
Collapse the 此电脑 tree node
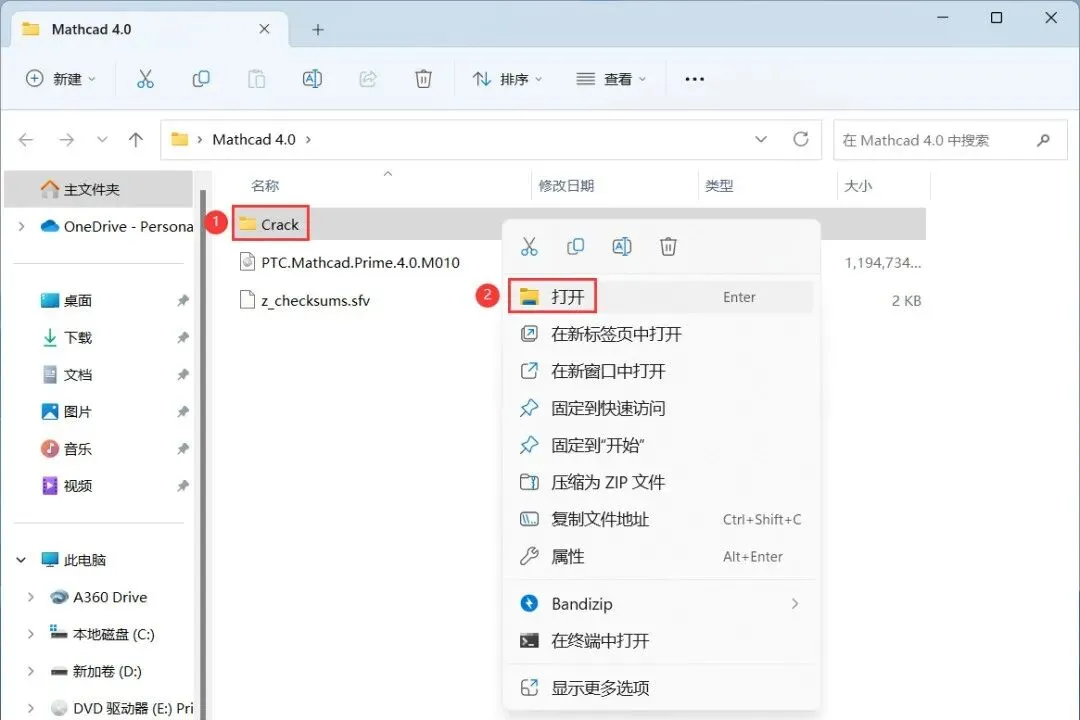21,560
